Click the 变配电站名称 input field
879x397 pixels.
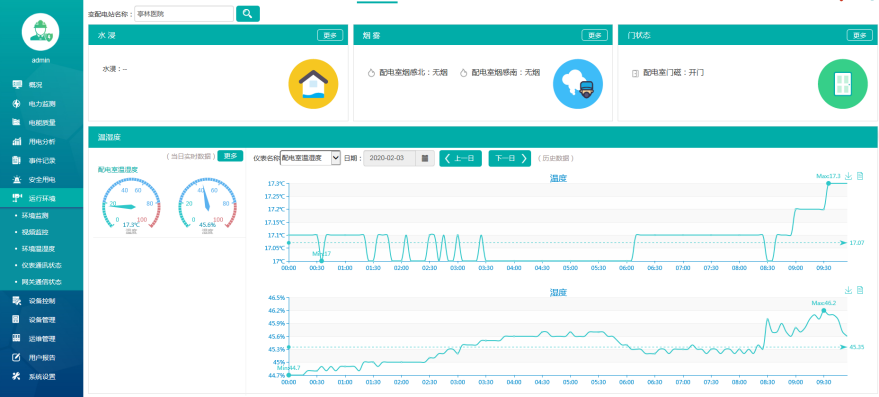184,13
